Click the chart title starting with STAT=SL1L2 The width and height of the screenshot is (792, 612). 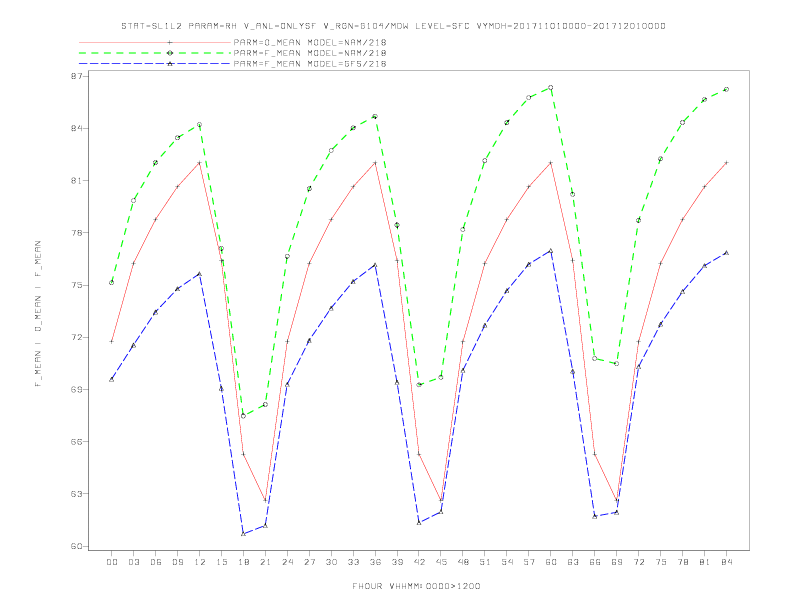click(x=393, y=26)
